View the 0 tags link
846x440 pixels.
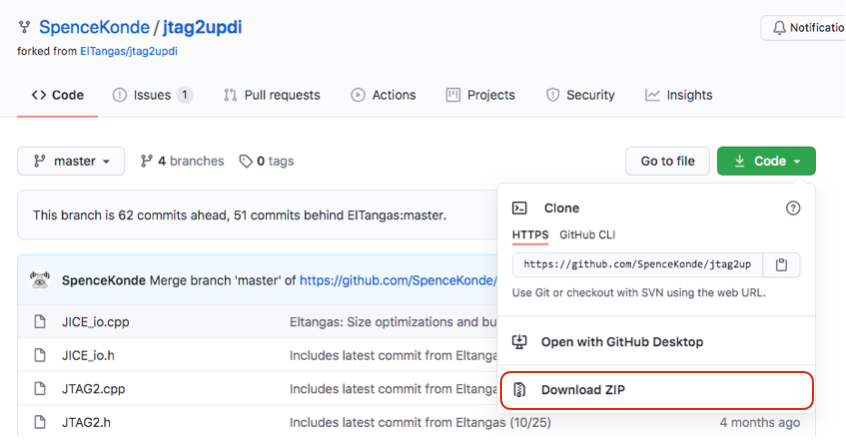[x=267, y=161]
